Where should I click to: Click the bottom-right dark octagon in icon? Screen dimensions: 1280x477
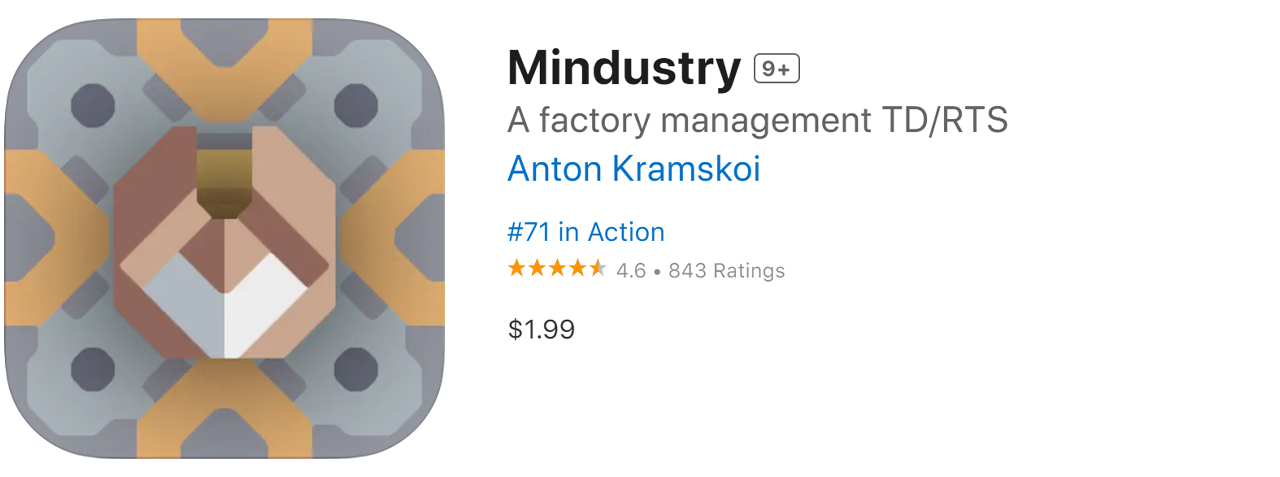[x=355, y=368]
